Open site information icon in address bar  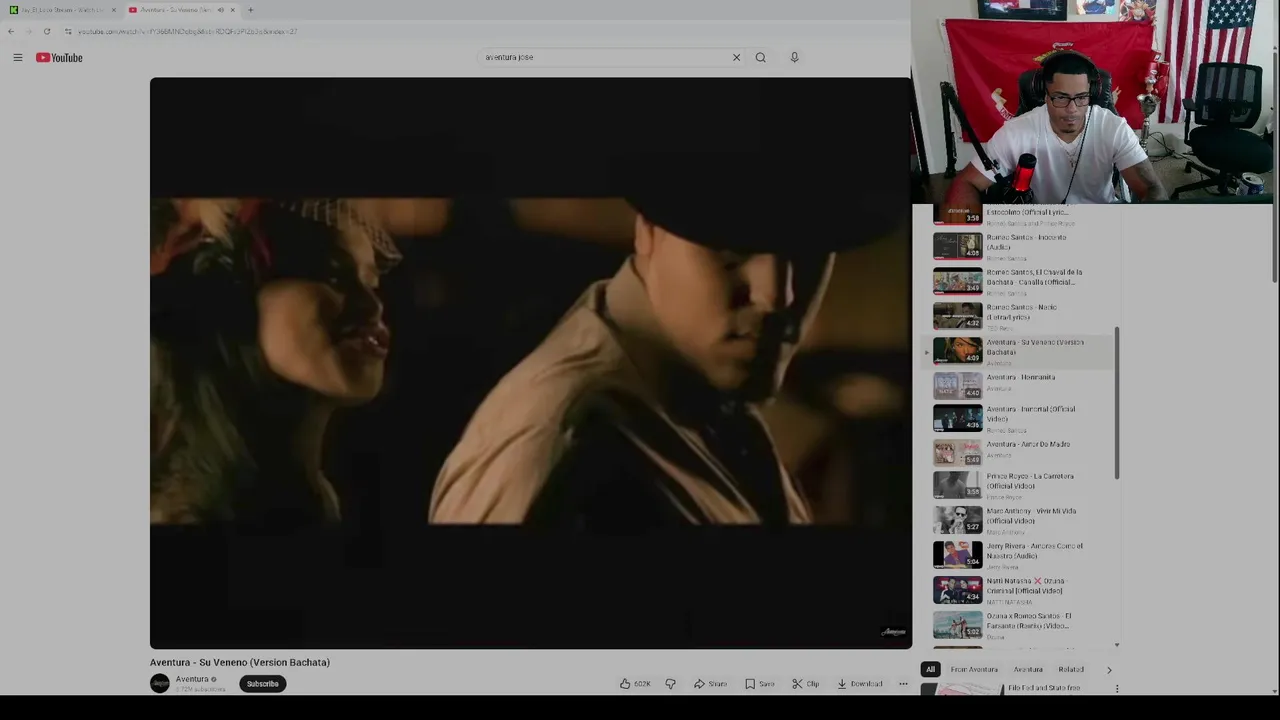pos(68,31)
